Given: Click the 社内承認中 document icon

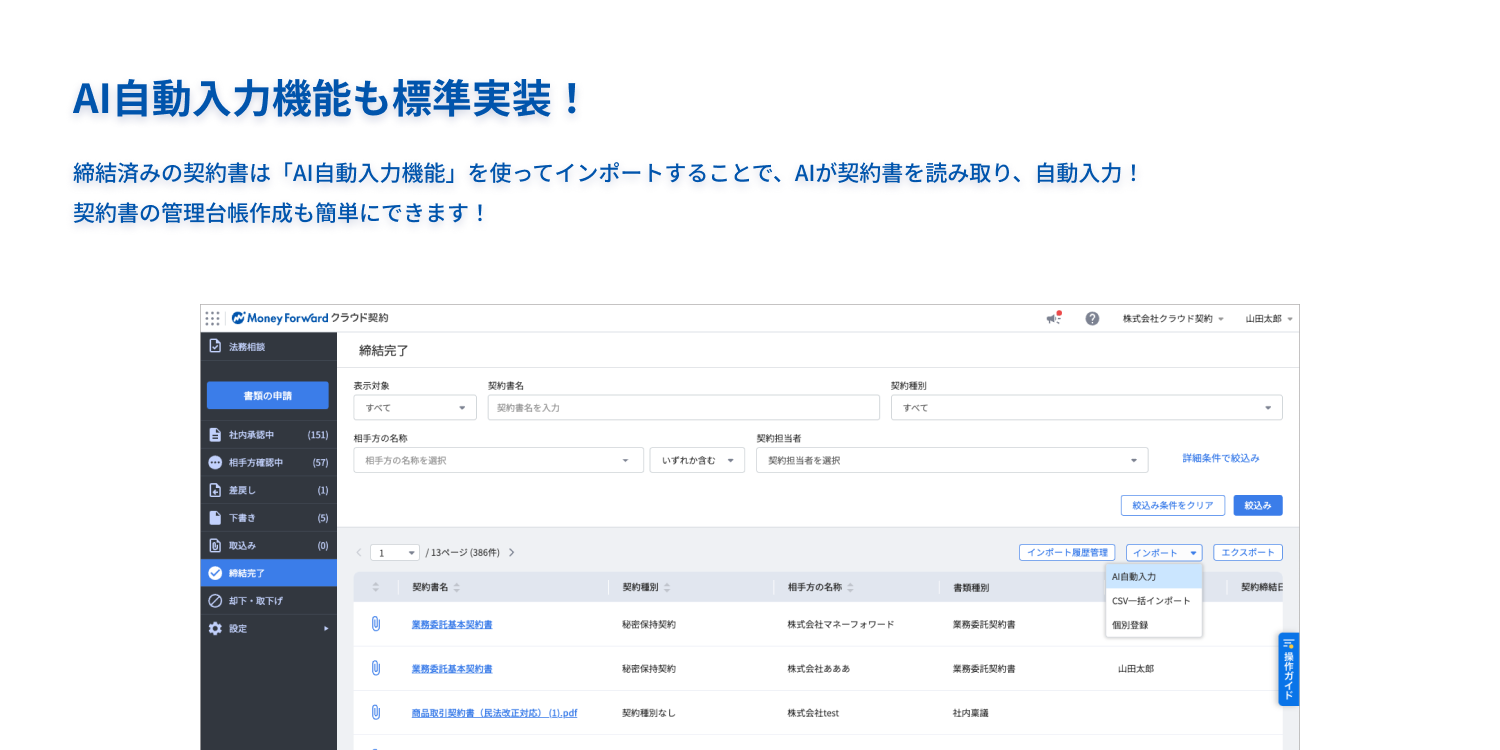Looking at the screenshot, I should pos(214,435).
